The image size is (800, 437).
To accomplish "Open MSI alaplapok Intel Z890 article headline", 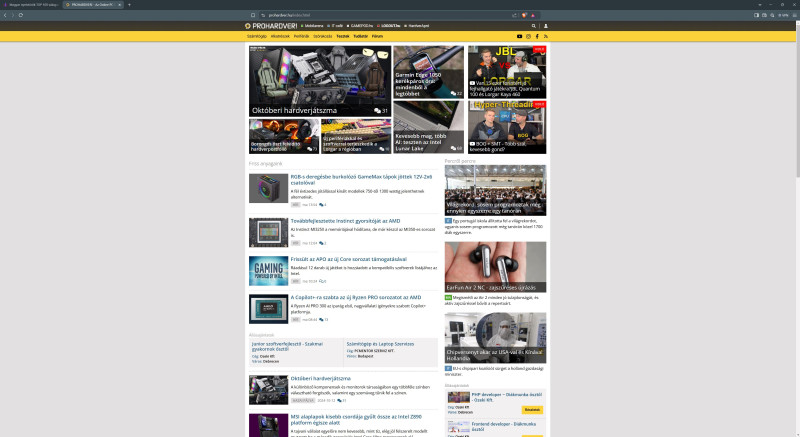I will click(x=356, y=420).
